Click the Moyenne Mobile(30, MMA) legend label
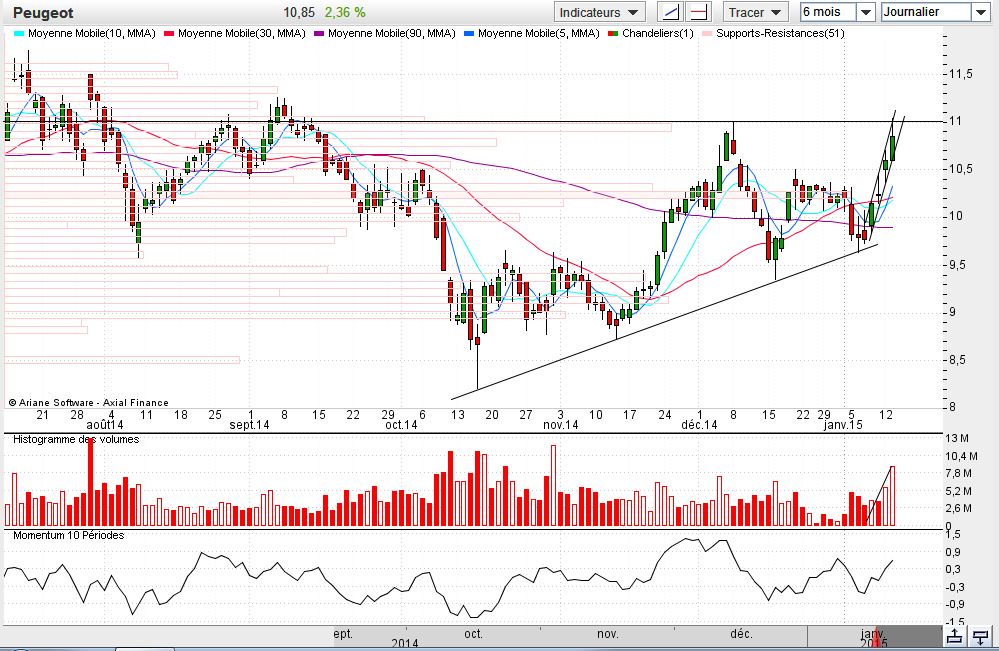 240,33
